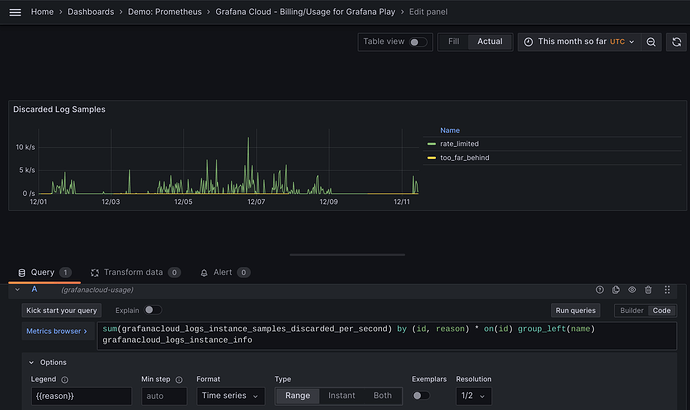Show help for query A
Image resolution: width=690 pixels, height=410 pixels.
(x=600, y=289)
